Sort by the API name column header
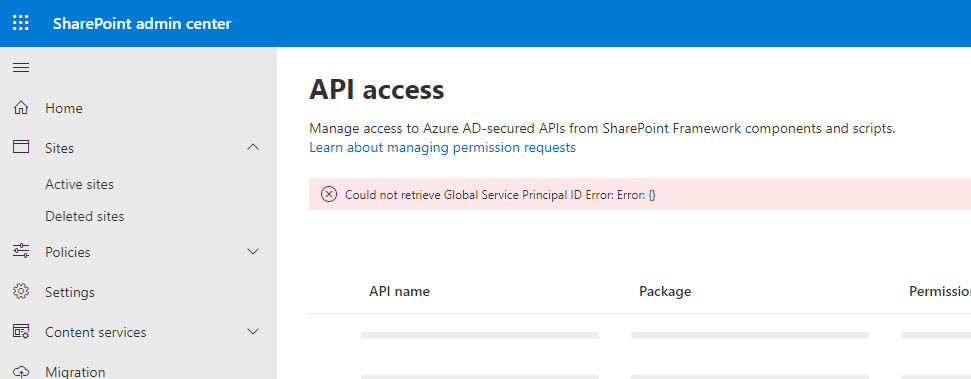The width and height of the screenshot is (971, 379). click(399, 292)
